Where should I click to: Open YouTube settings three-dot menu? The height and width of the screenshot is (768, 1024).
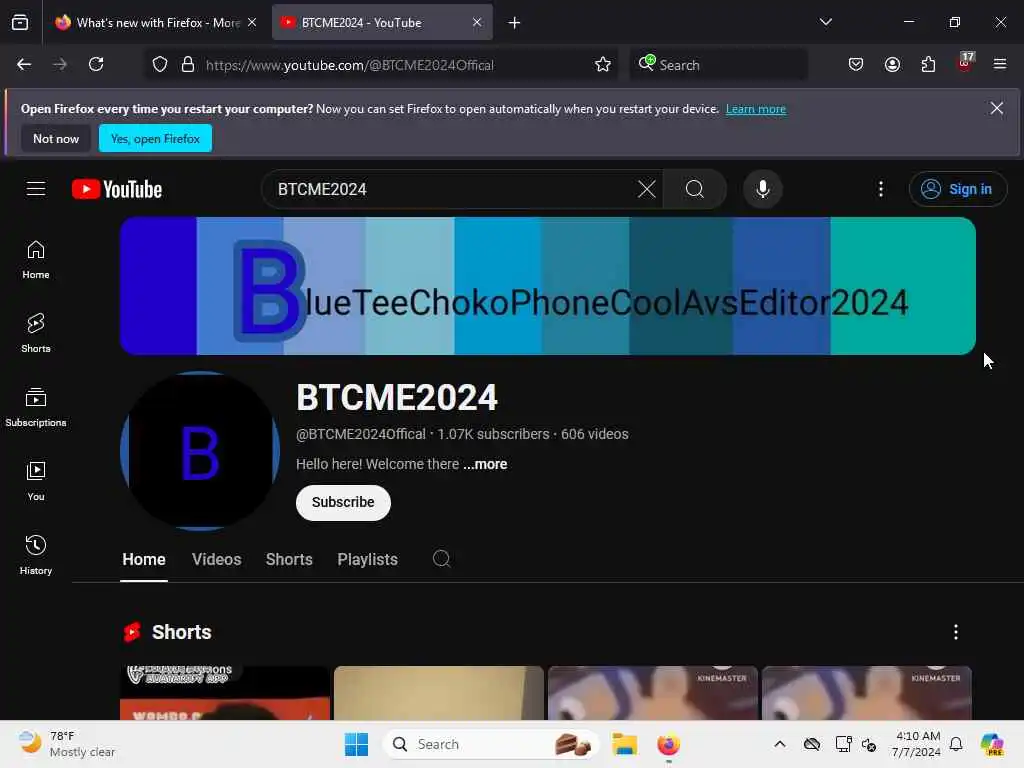coord(881,189)
